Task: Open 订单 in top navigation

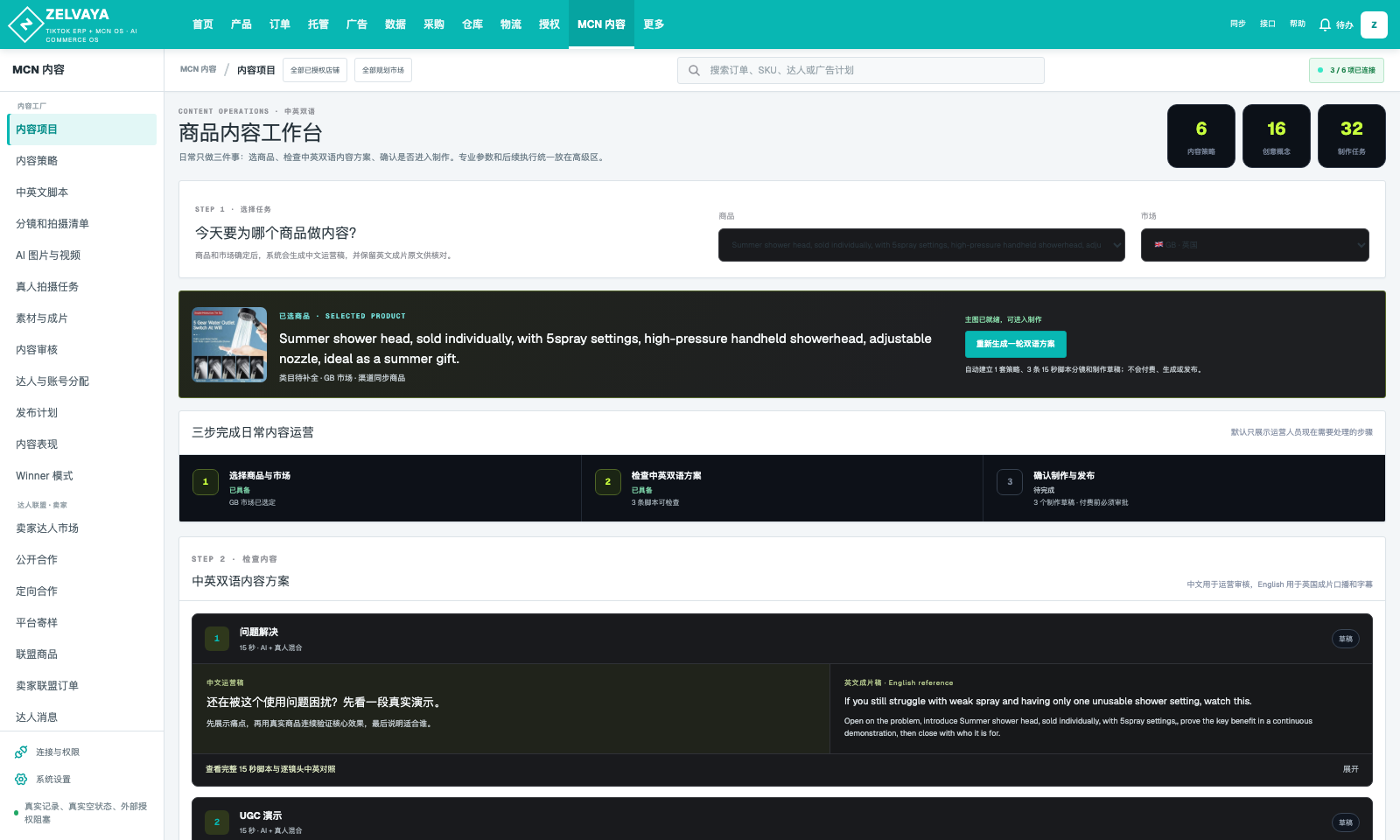Action: pos(280,24)
